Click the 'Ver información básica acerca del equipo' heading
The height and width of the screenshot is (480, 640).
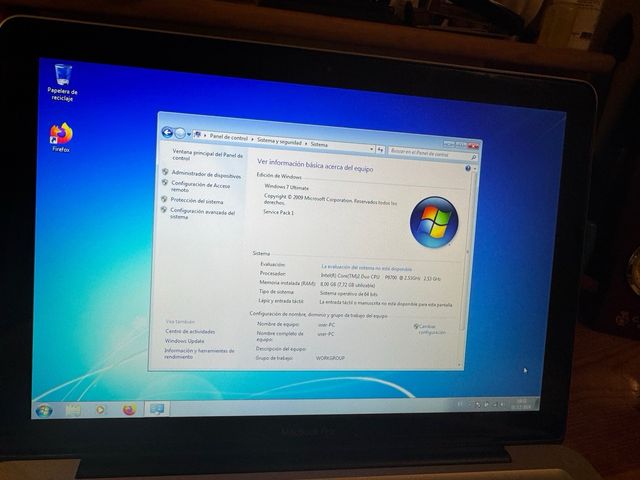click(315, 165)
